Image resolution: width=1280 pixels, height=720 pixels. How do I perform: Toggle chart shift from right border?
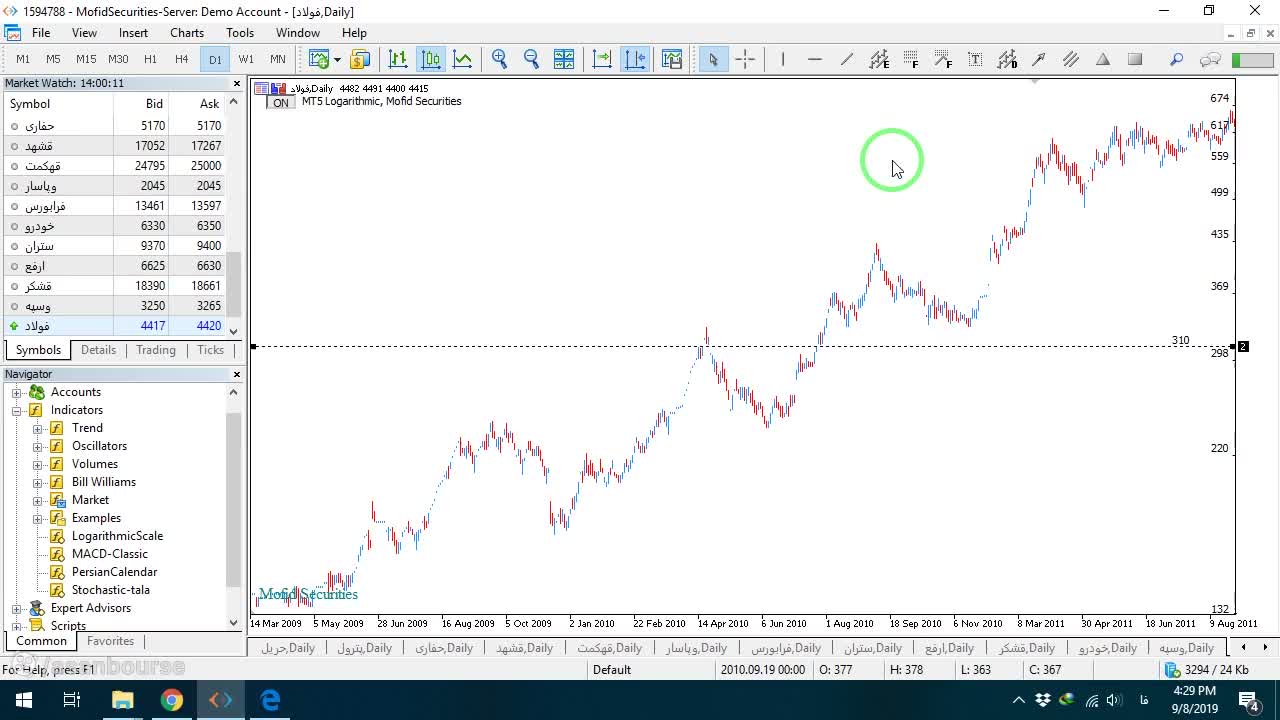click(635, 59)
